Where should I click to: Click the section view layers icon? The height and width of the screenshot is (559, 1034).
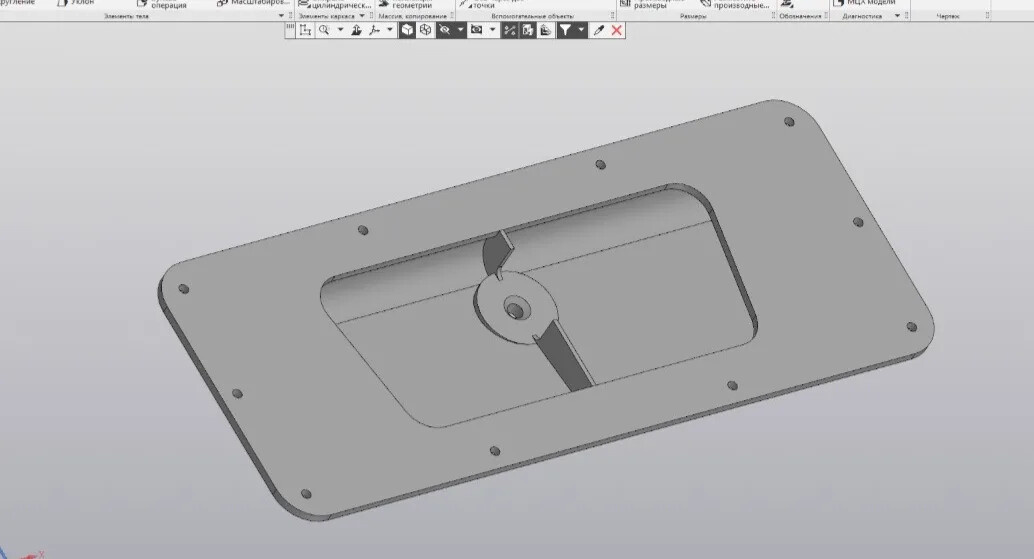point(545,30)
